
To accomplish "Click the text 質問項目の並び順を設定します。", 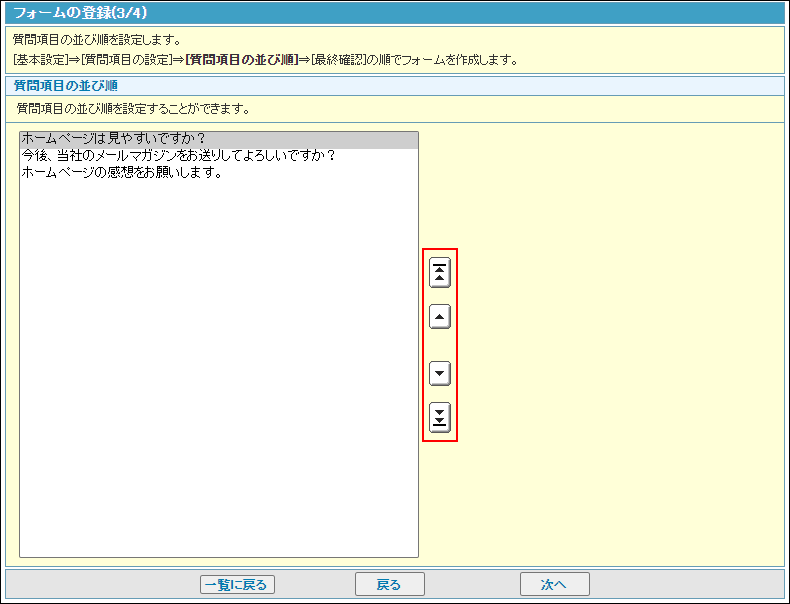I will [x=97, y=40].
